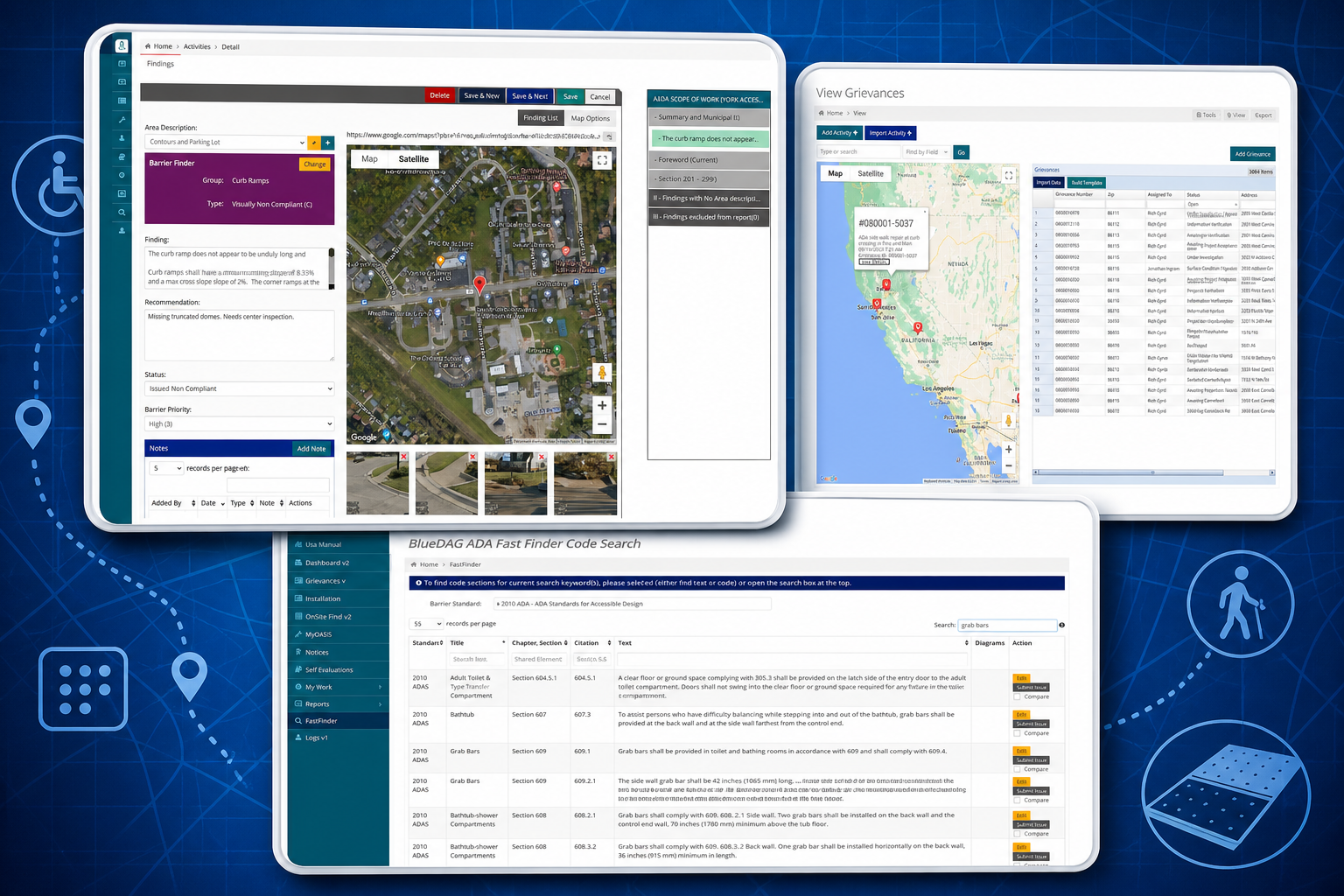The image size is (1344, 896).
Task: Select the Foreword (Current) scope item
Action: pos(710,159)
